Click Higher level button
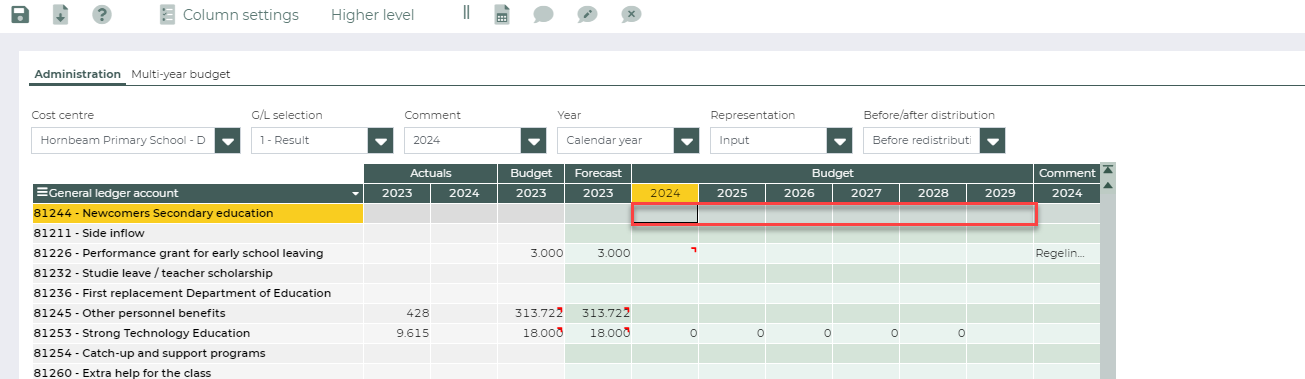The image size is (1305, 379). 372,15
